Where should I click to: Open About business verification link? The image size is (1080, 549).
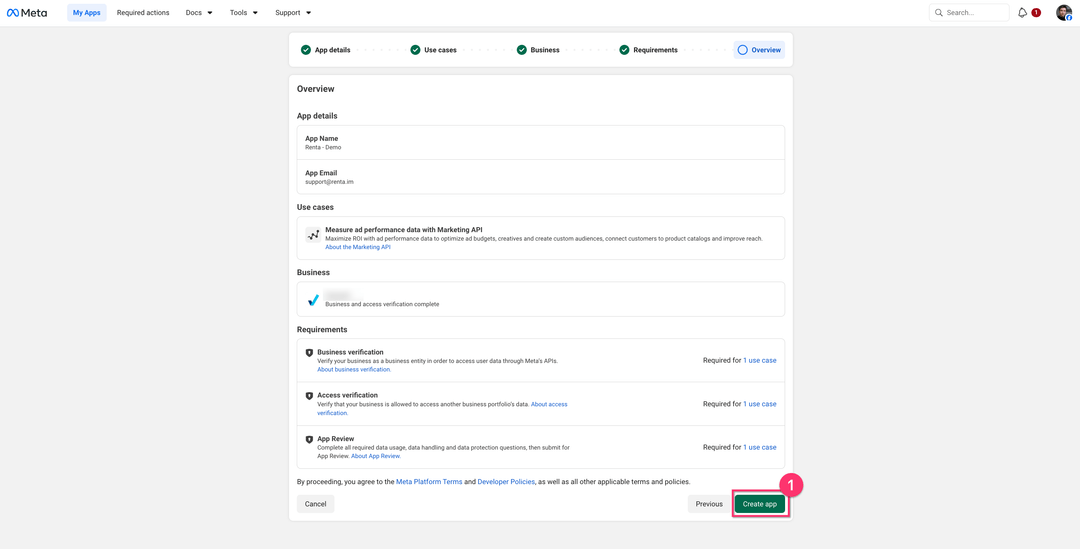coord(354,370)
